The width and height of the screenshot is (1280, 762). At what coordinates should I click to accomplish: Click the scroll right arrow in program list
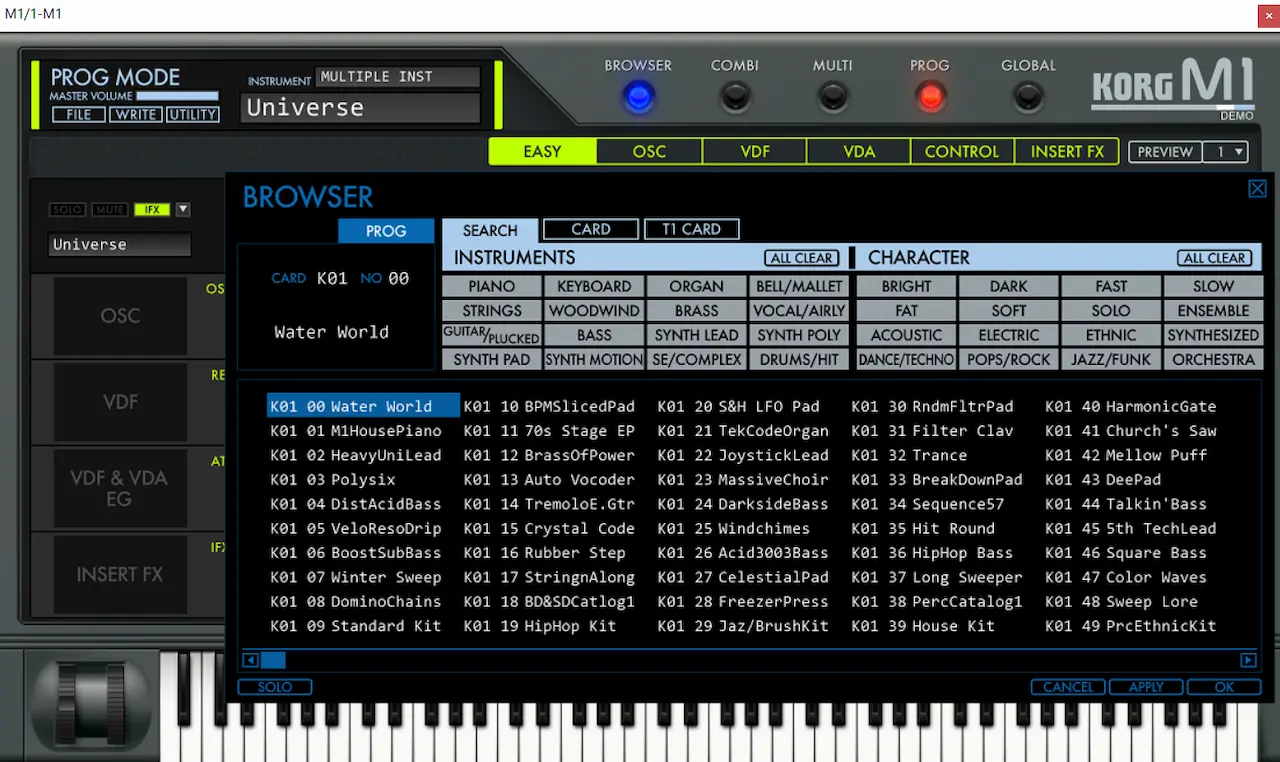click(1248, 660)
